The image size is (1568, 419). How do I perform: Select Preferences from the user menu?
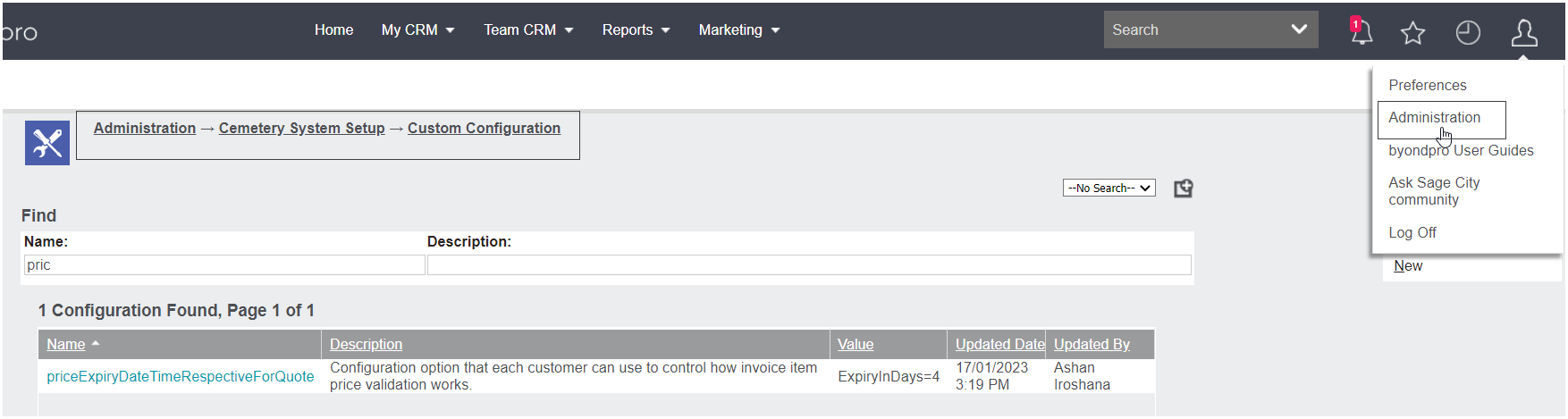[x=1427, y=85]
